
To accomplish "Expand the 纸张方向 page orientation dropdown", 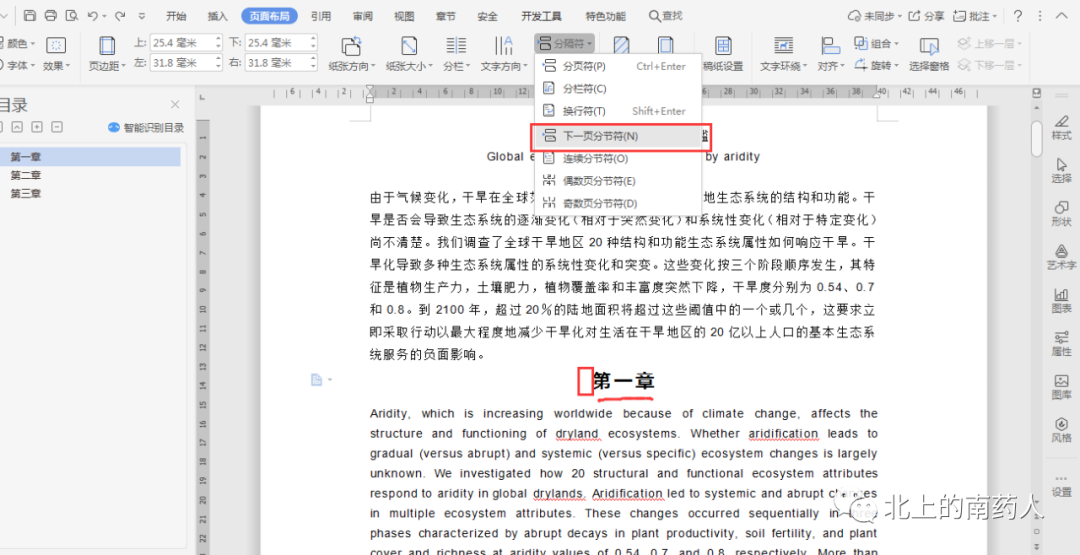I will pos(351,66).
